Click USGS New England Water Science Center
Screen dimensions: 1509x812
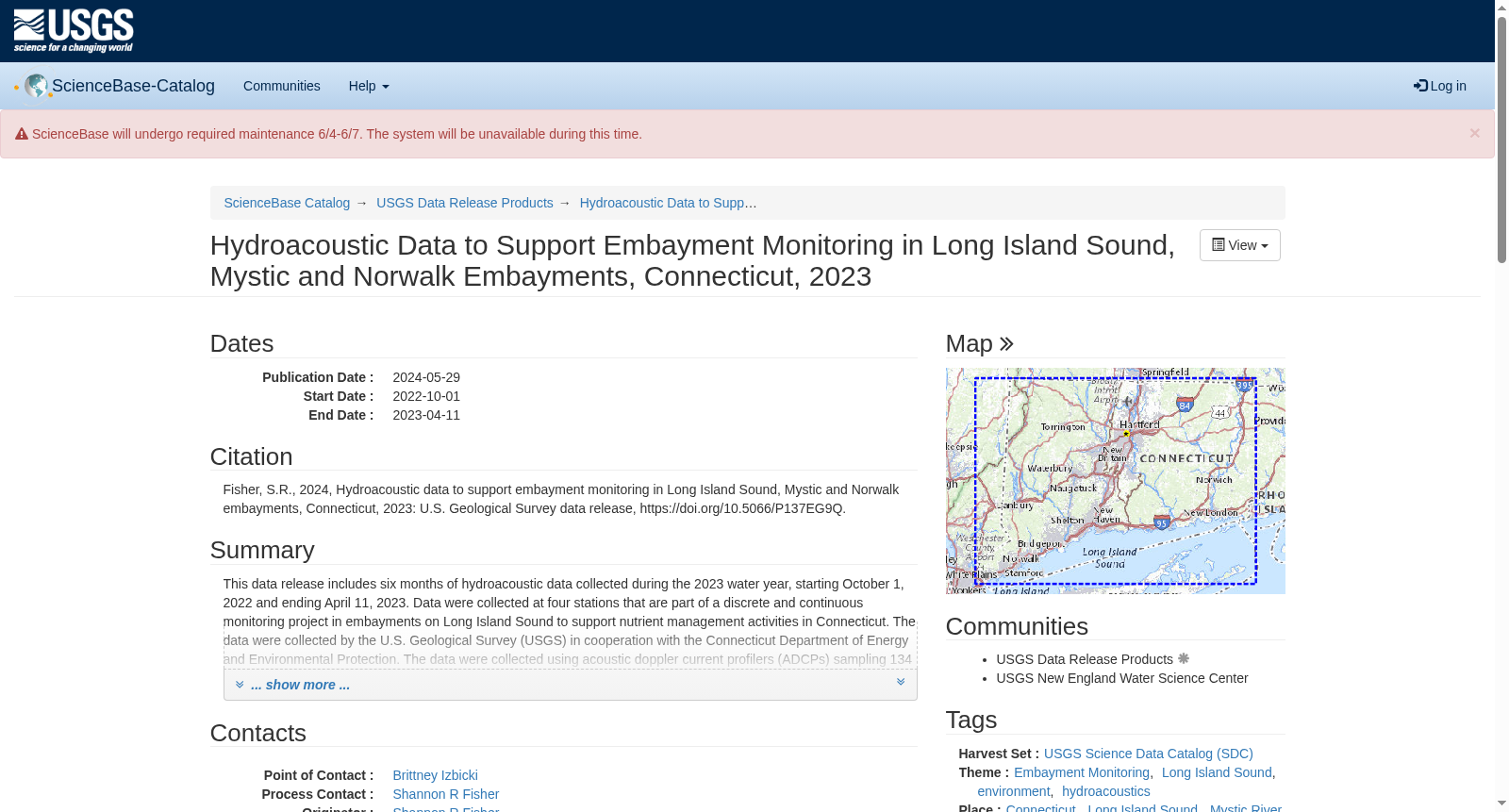point(1121,678)
